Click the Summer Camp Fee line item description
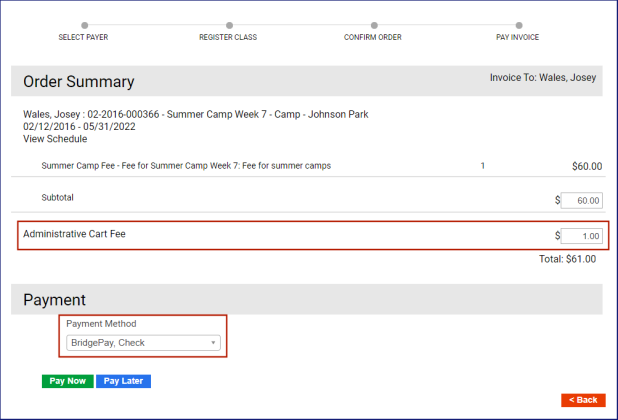 (186, 166)
